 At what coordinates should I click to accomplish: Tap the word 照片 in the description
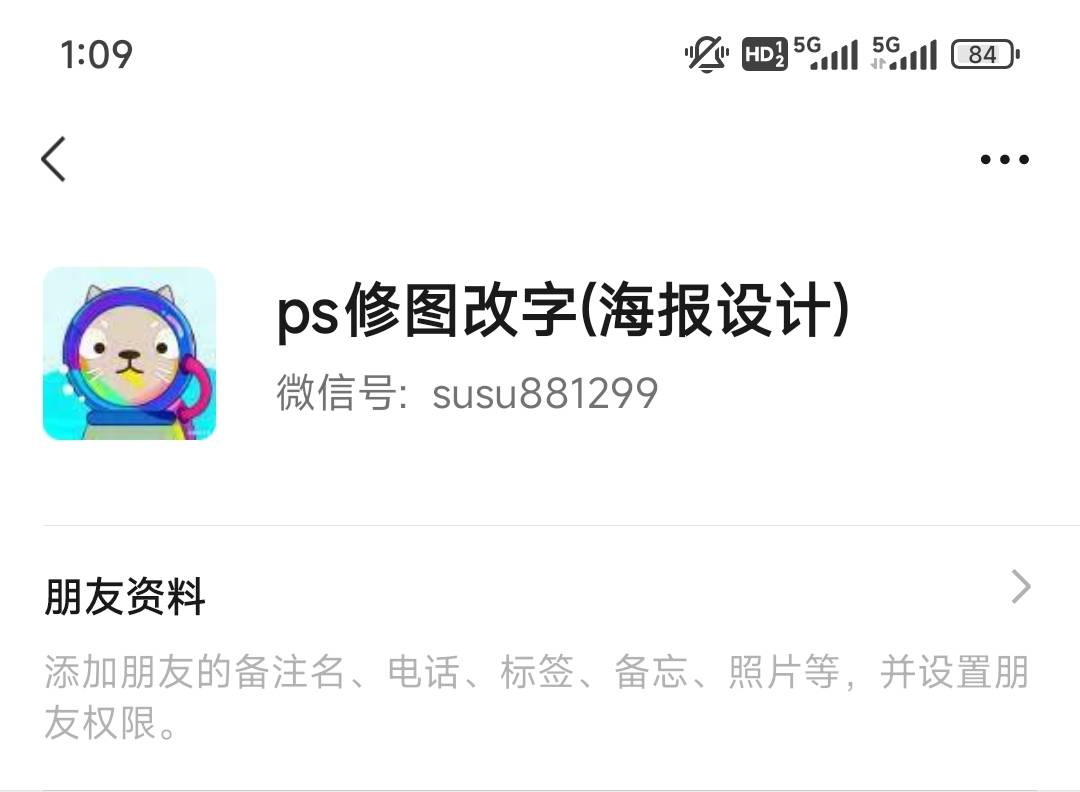(x=765, y=672)
